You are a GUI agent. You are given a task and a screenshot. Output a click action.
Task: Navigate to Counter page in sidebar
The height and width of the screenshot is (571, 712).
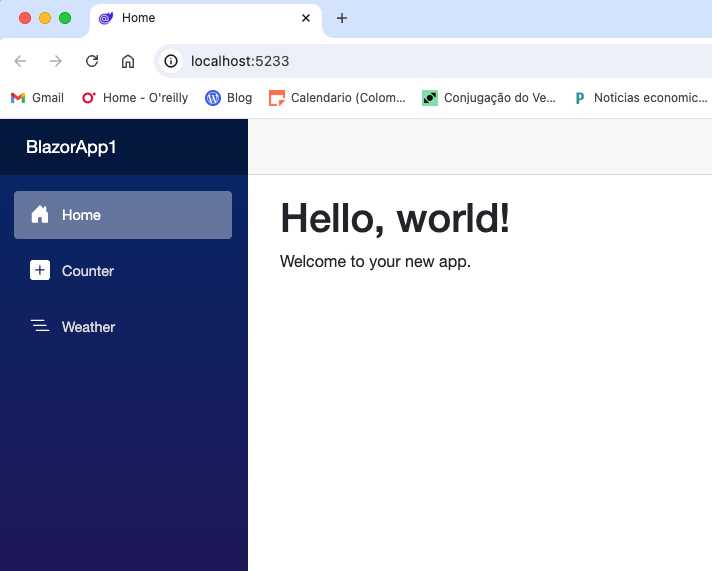88,271
